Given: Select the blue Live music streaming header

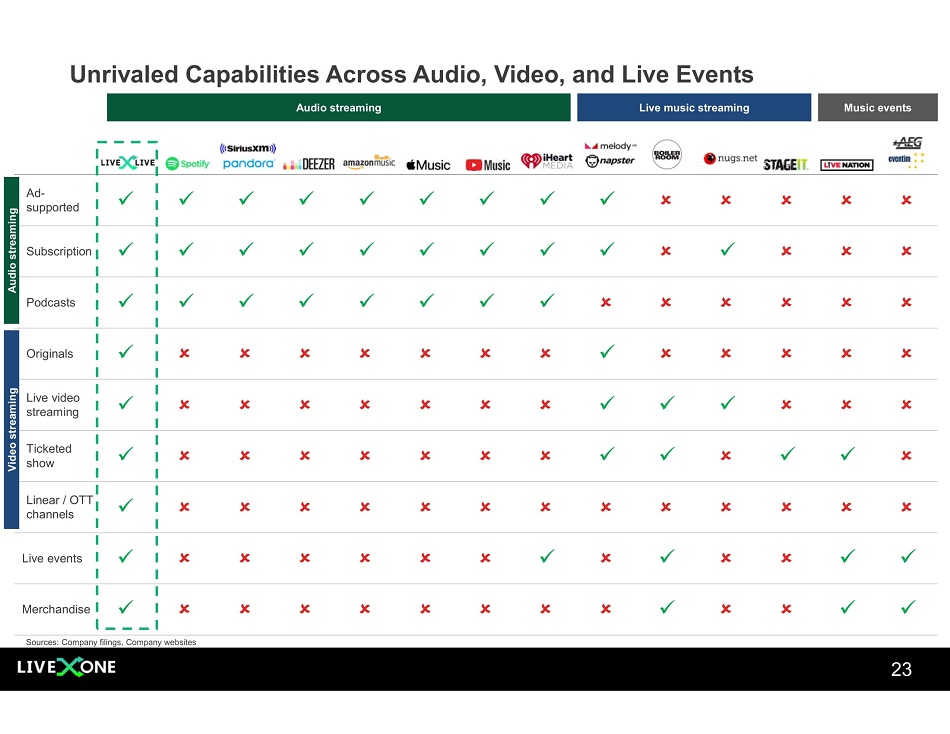Looking at the screenshot, I should coord(693,108).
